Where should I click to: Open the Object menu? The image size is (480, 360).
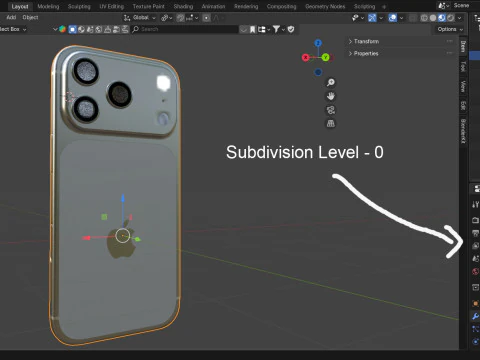(30, 17)
